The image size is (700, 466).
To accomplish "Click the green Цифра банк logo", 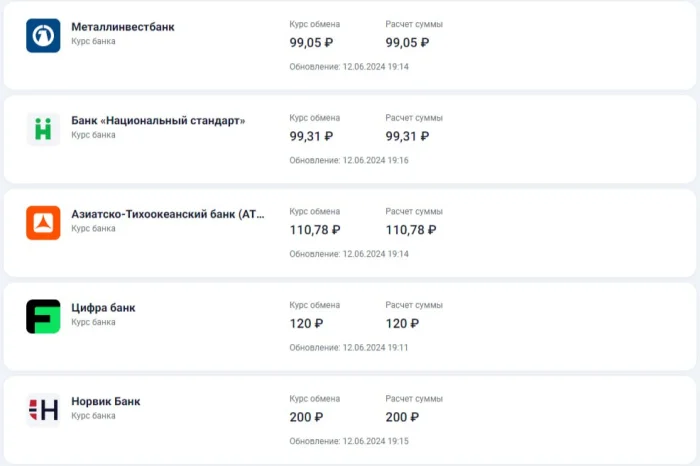I will point(43,316).
